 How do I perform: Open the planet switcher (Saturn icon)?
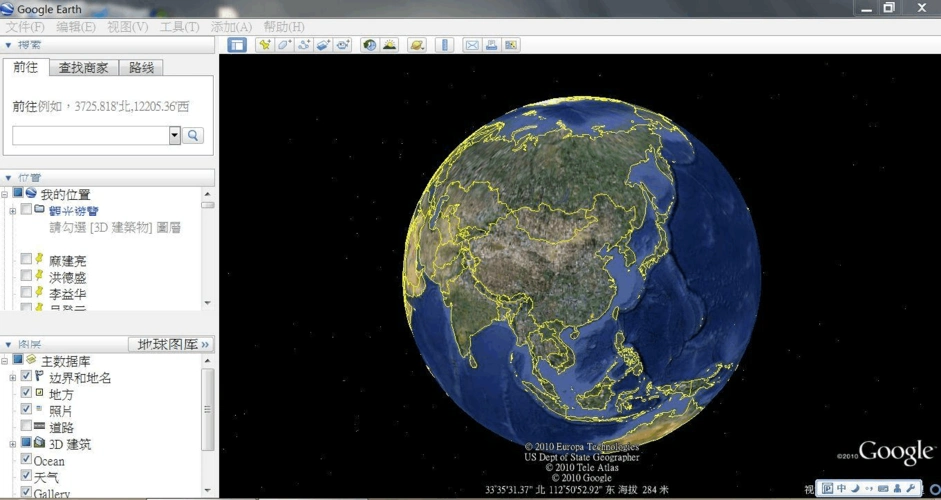416,44
